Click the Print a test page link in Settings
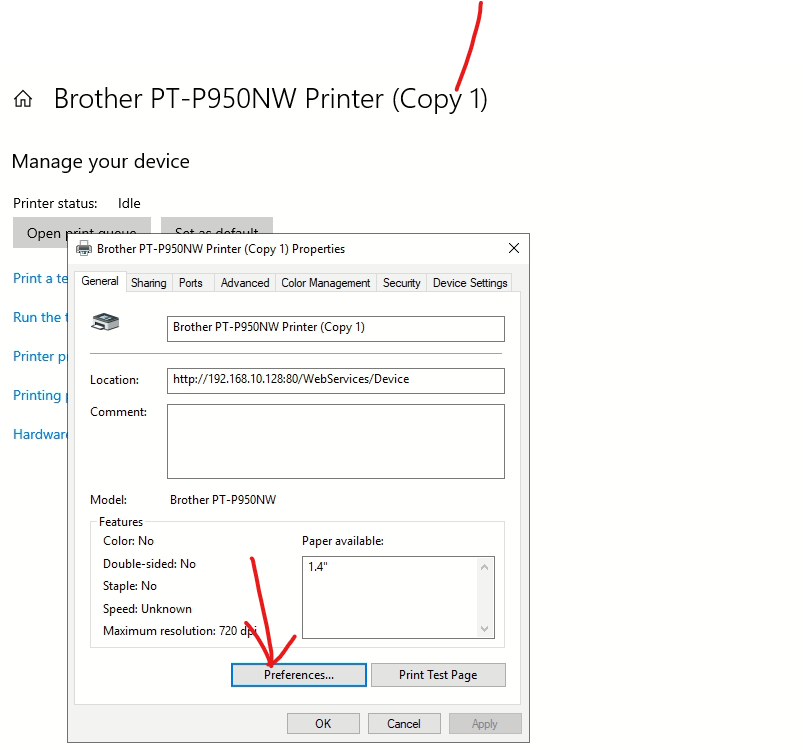803x750 pixels. (x=40, y=278)
